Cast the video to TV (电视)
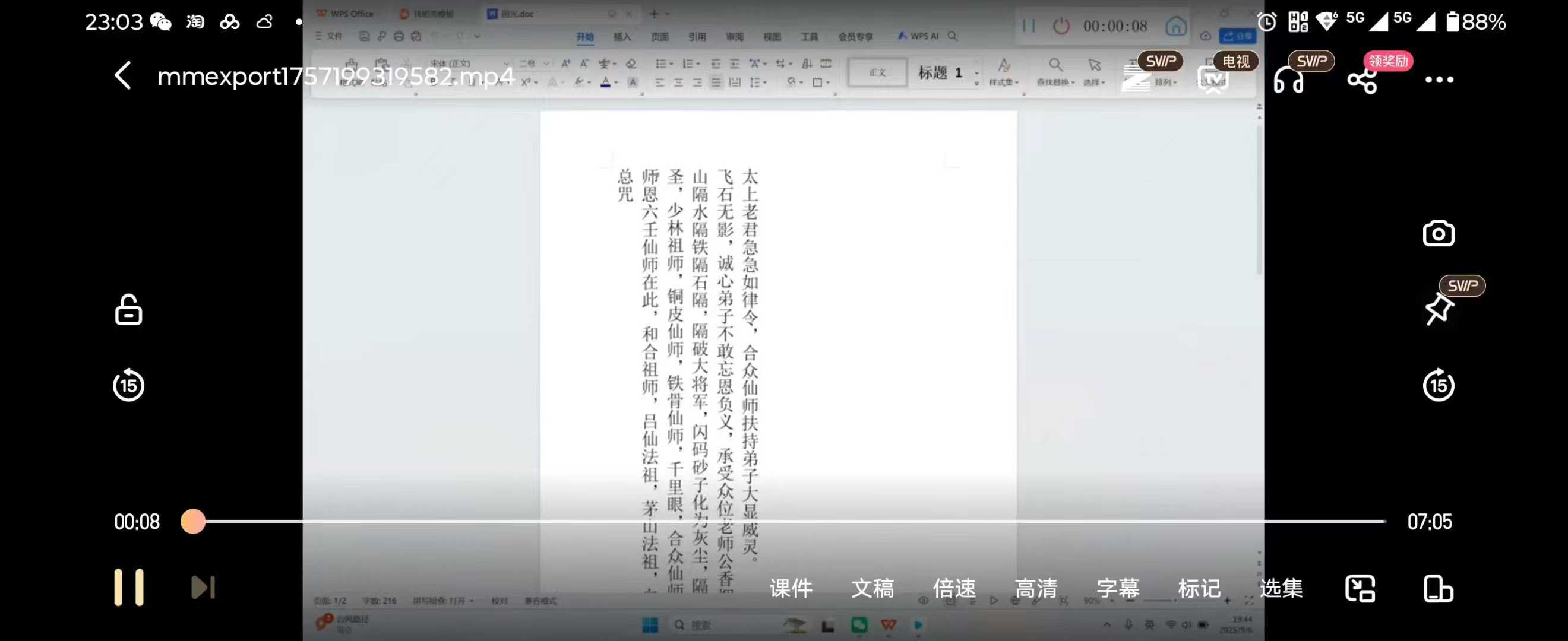 click(x=1212, y=79)
